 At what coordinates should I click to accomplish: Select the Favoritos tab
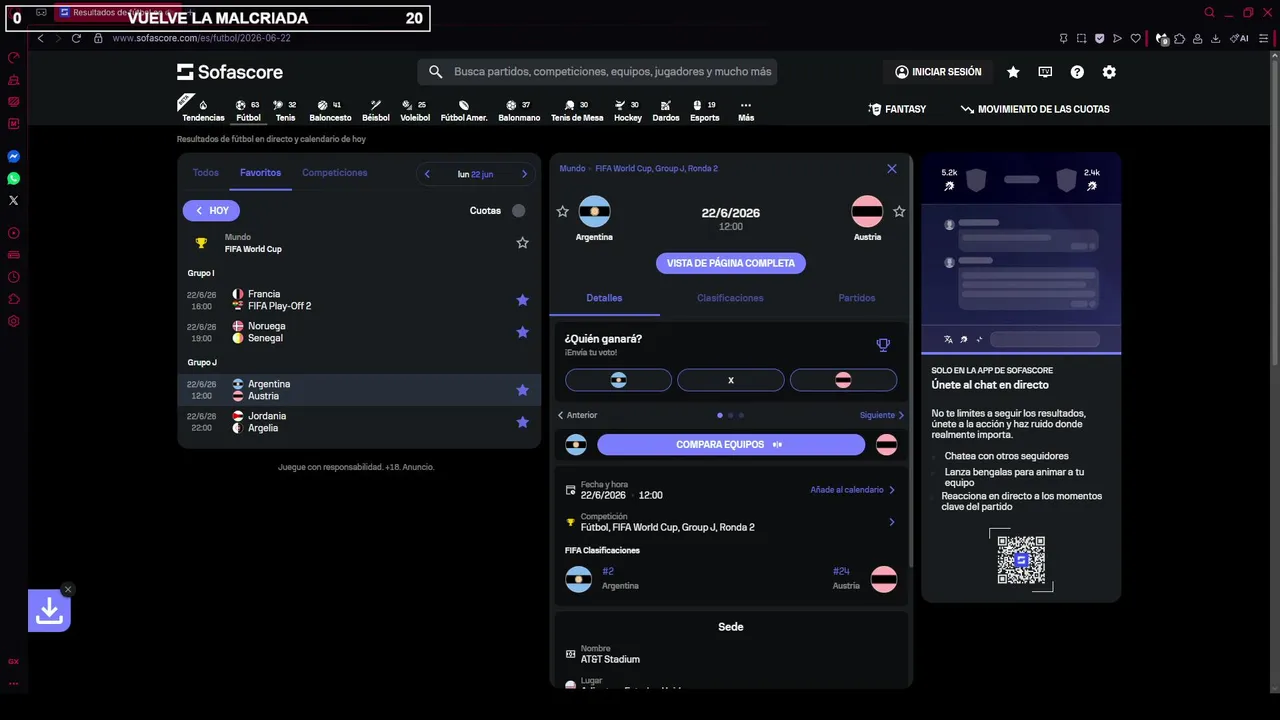260,173
